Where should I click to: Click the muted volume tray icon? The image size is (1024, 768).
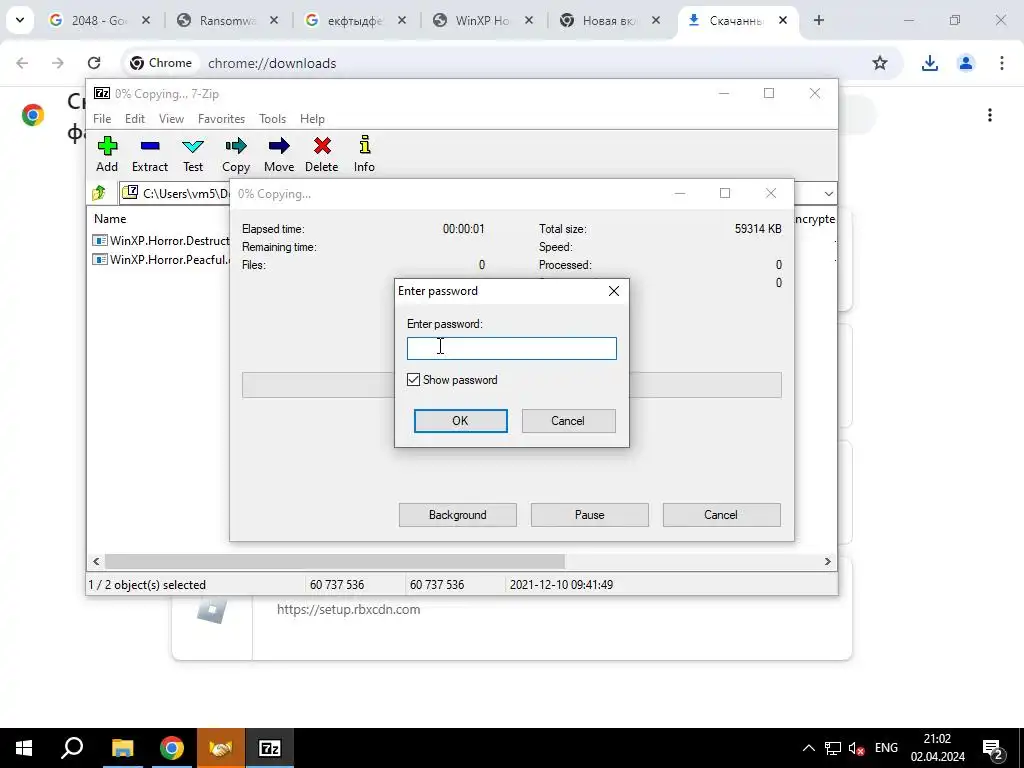coord(856,748)
